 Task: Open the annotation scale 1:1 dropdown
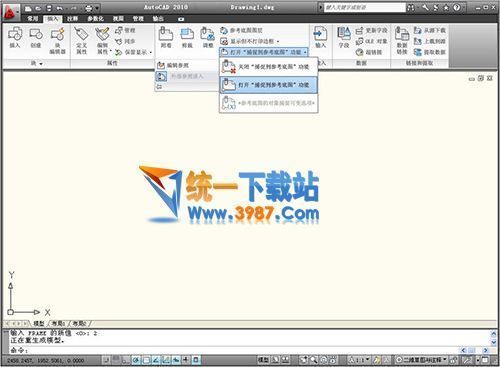[x=359, y=360]
